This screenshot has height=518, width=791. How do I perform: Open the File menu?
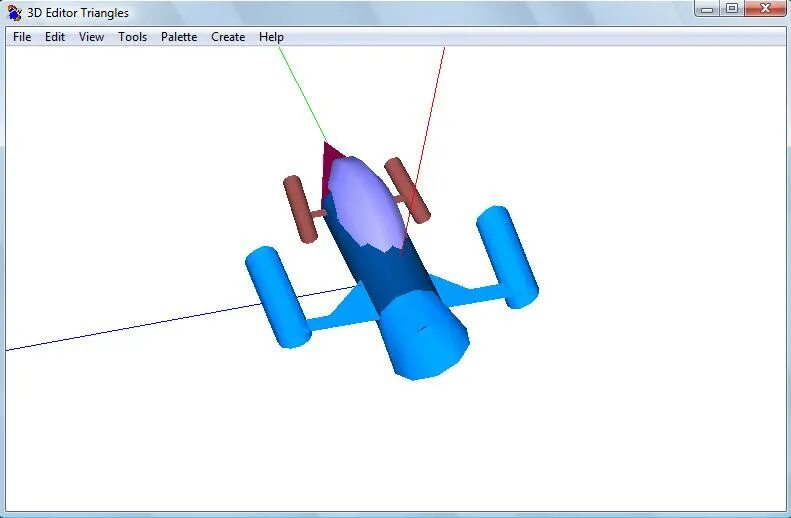[22, 37]
